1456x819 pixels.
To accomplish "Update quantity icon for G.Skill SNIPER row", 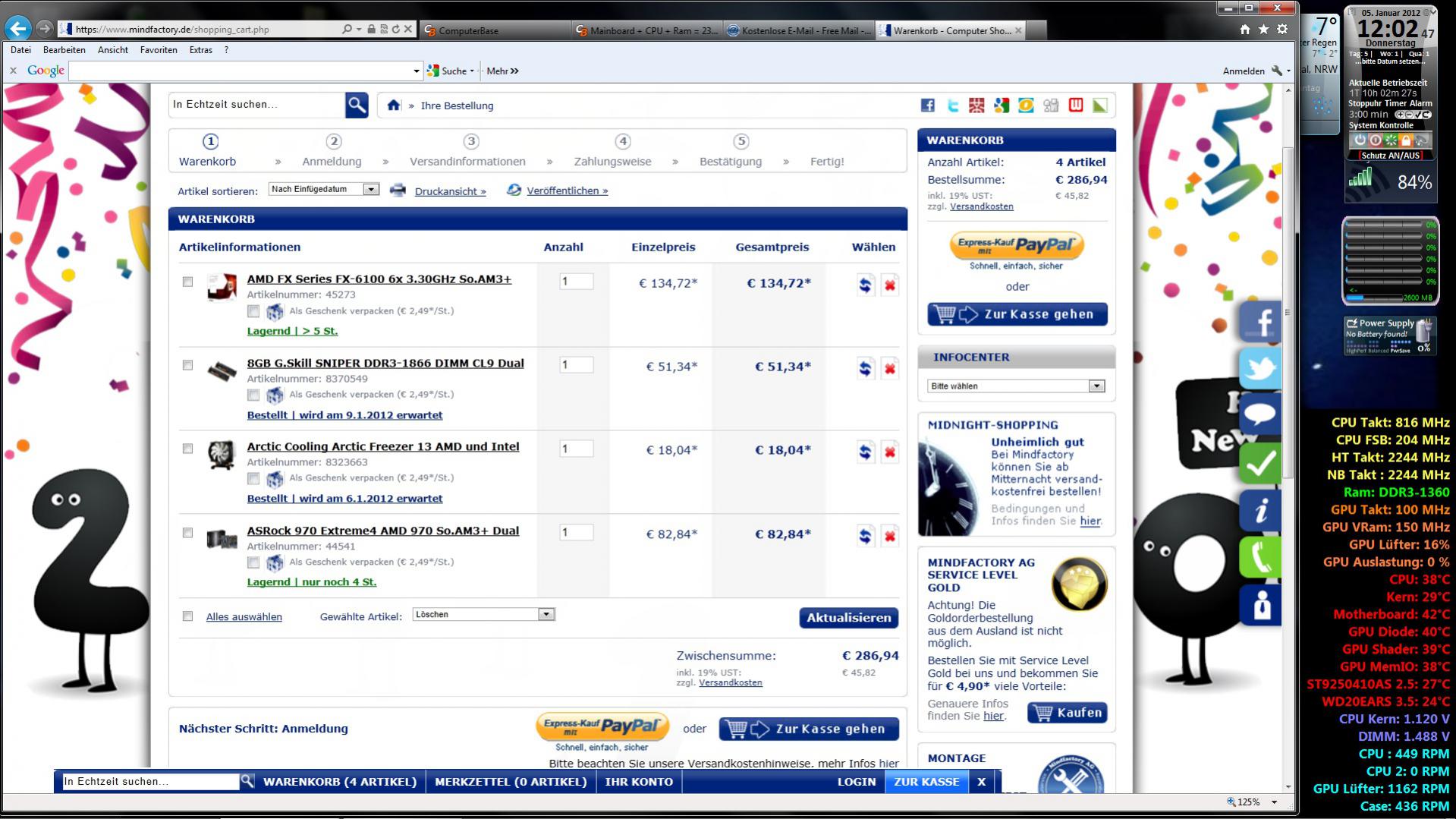I will coord(865,369).
